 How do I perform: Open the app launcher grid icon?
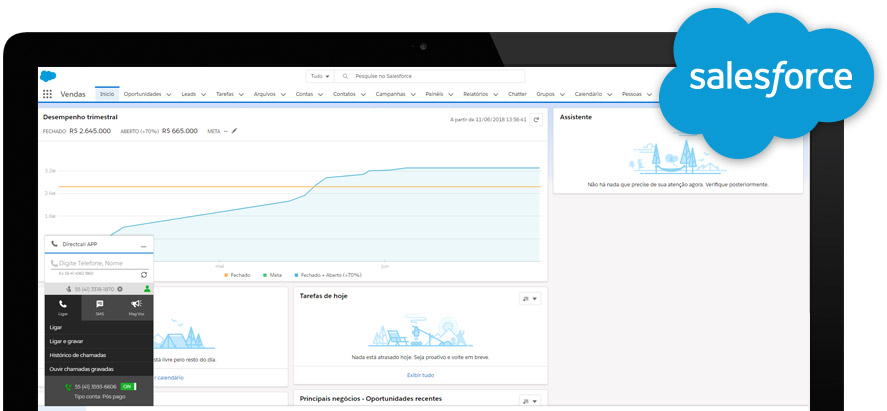(48, 94)
